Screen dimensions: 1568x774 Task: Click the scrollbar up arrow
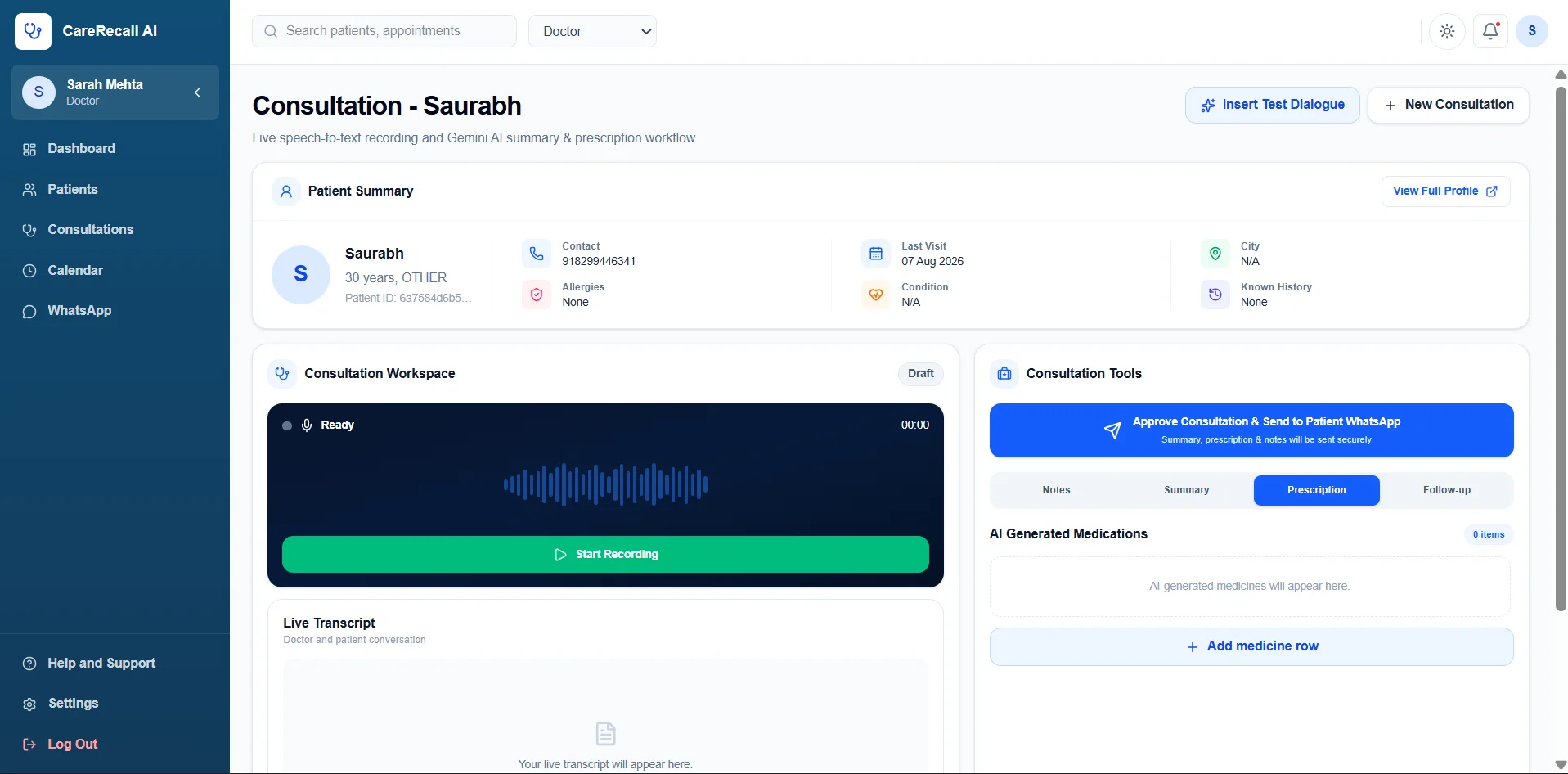[1561, 74]
